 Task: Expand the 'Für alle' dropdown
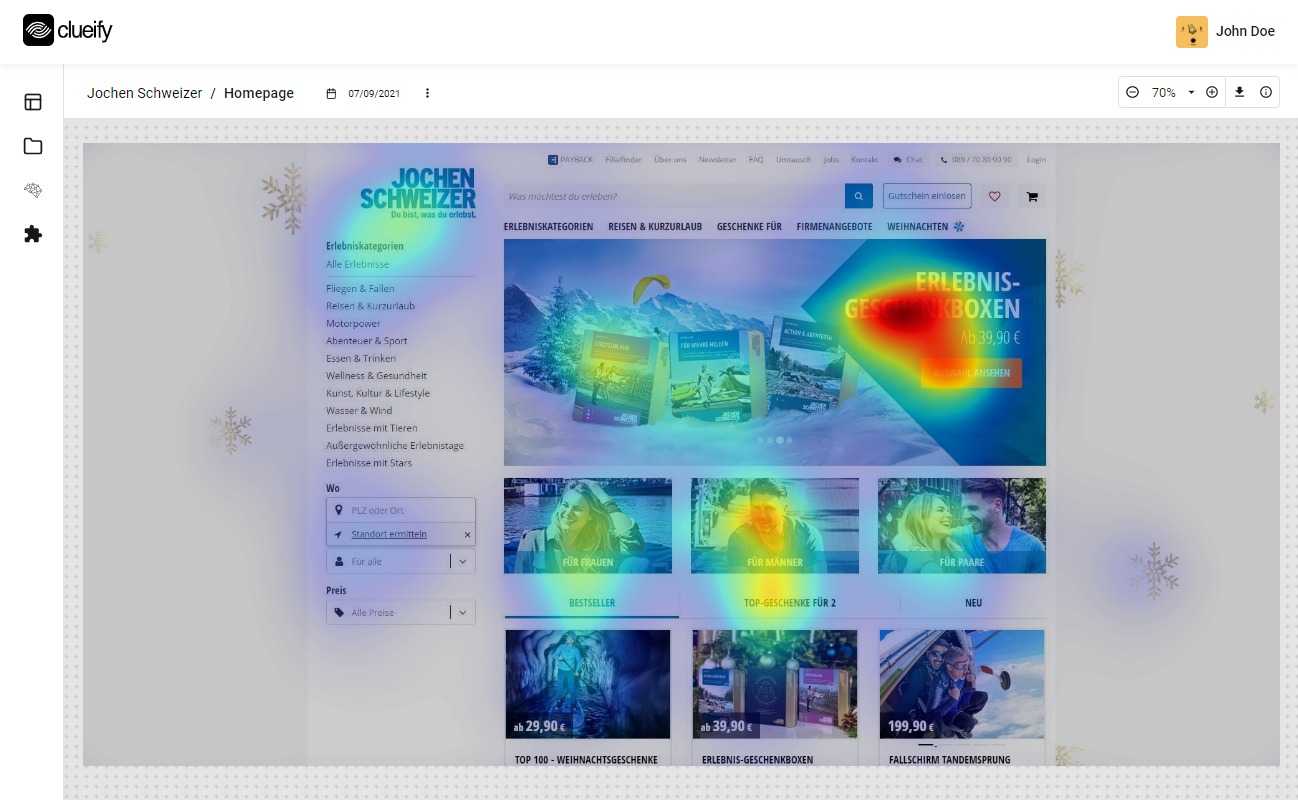(x=461, y=561)
